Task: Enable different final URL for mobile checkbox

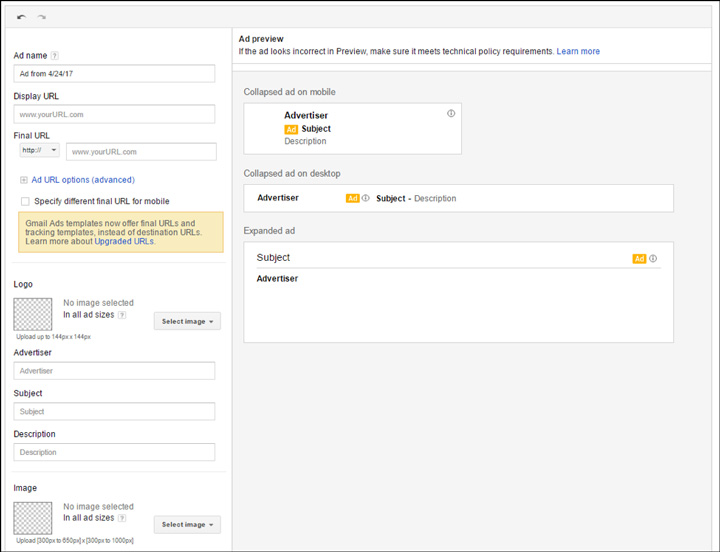Action: tap(25, 201)
